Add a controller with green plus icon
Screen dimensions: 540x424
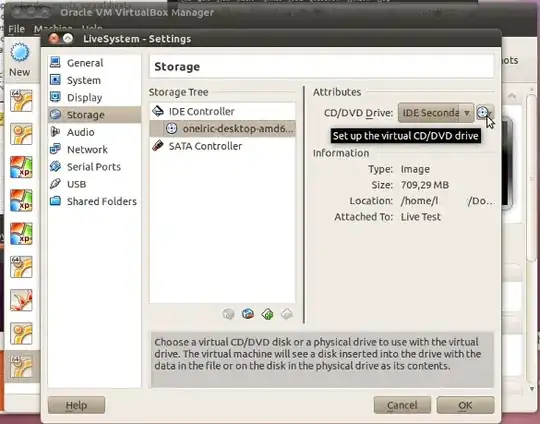[x=268, y=314]
